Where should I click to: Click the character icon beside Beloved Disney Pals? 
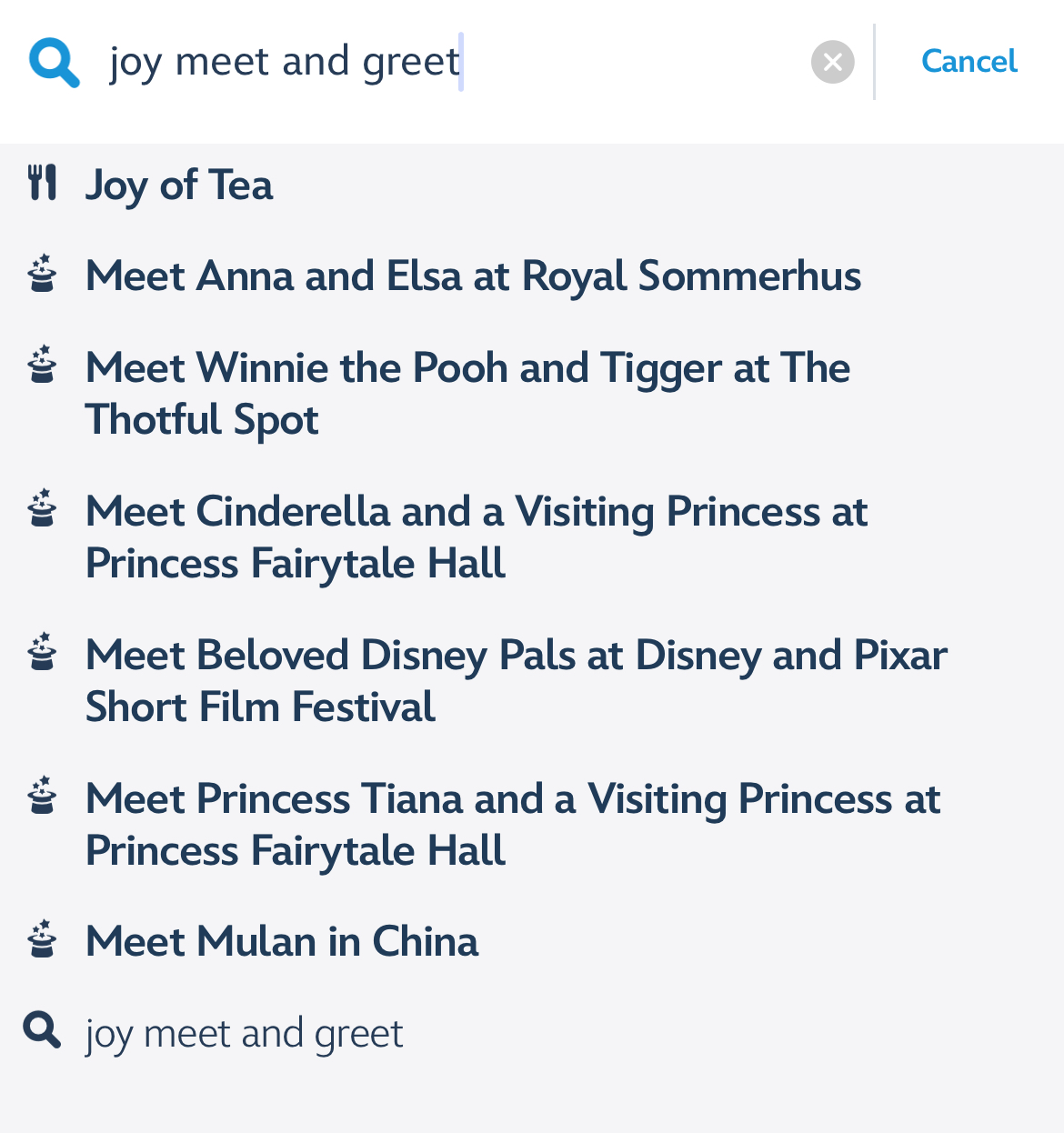(x=42, y=653)
